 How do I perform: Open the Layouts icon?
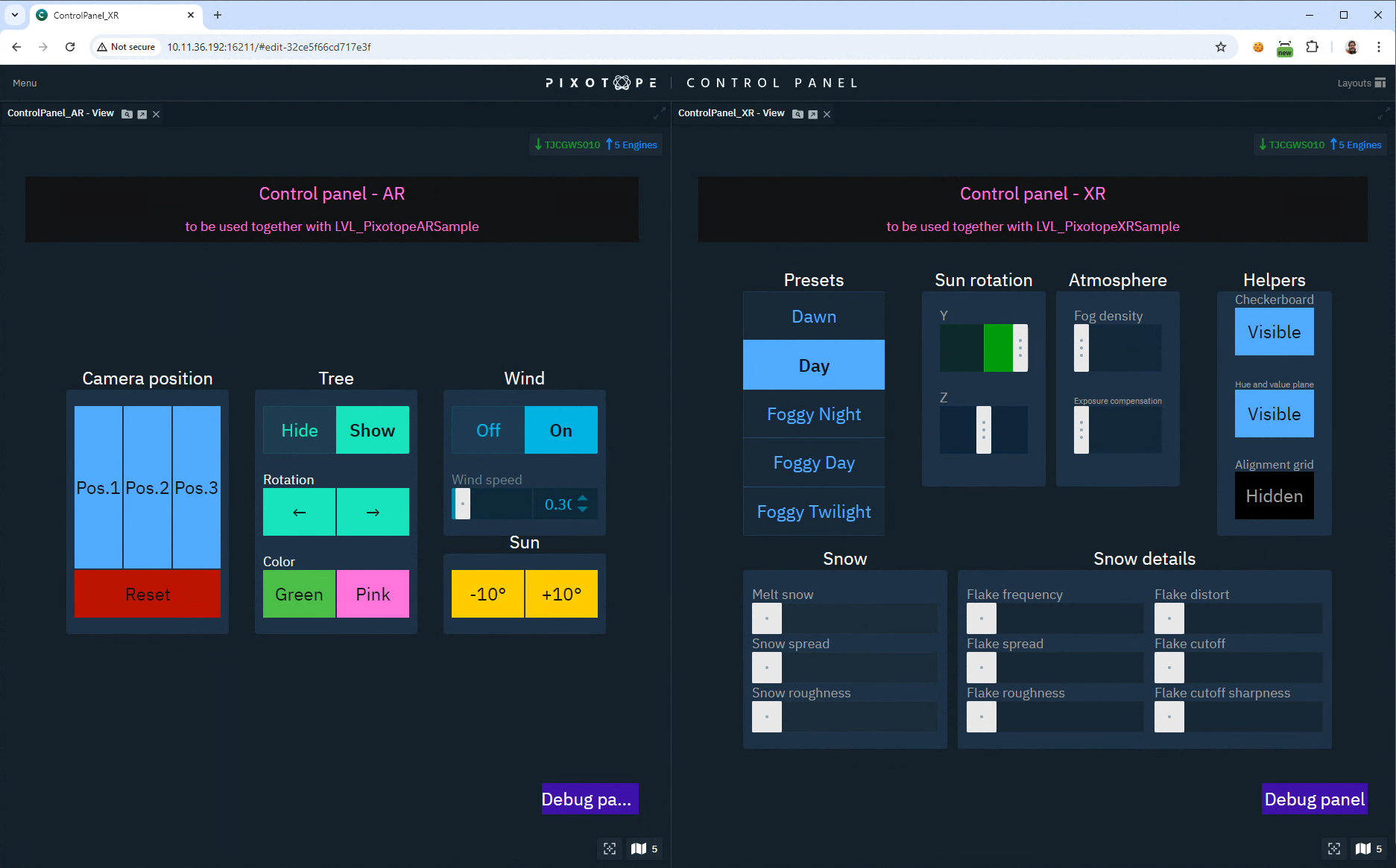[x=1380, y=83]
